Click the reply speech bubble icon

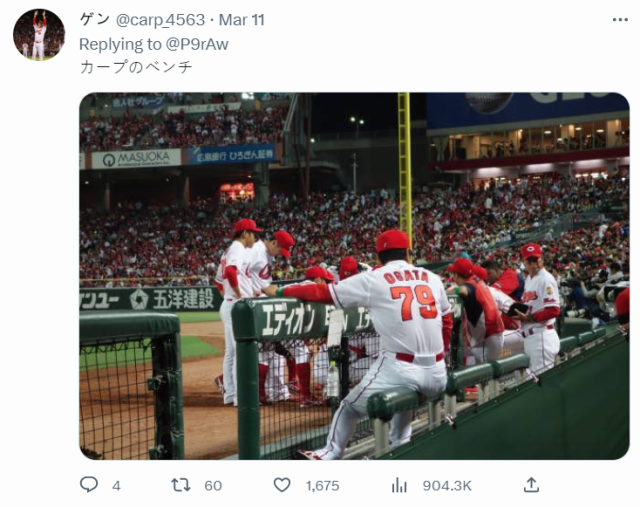tap(89, 485)
